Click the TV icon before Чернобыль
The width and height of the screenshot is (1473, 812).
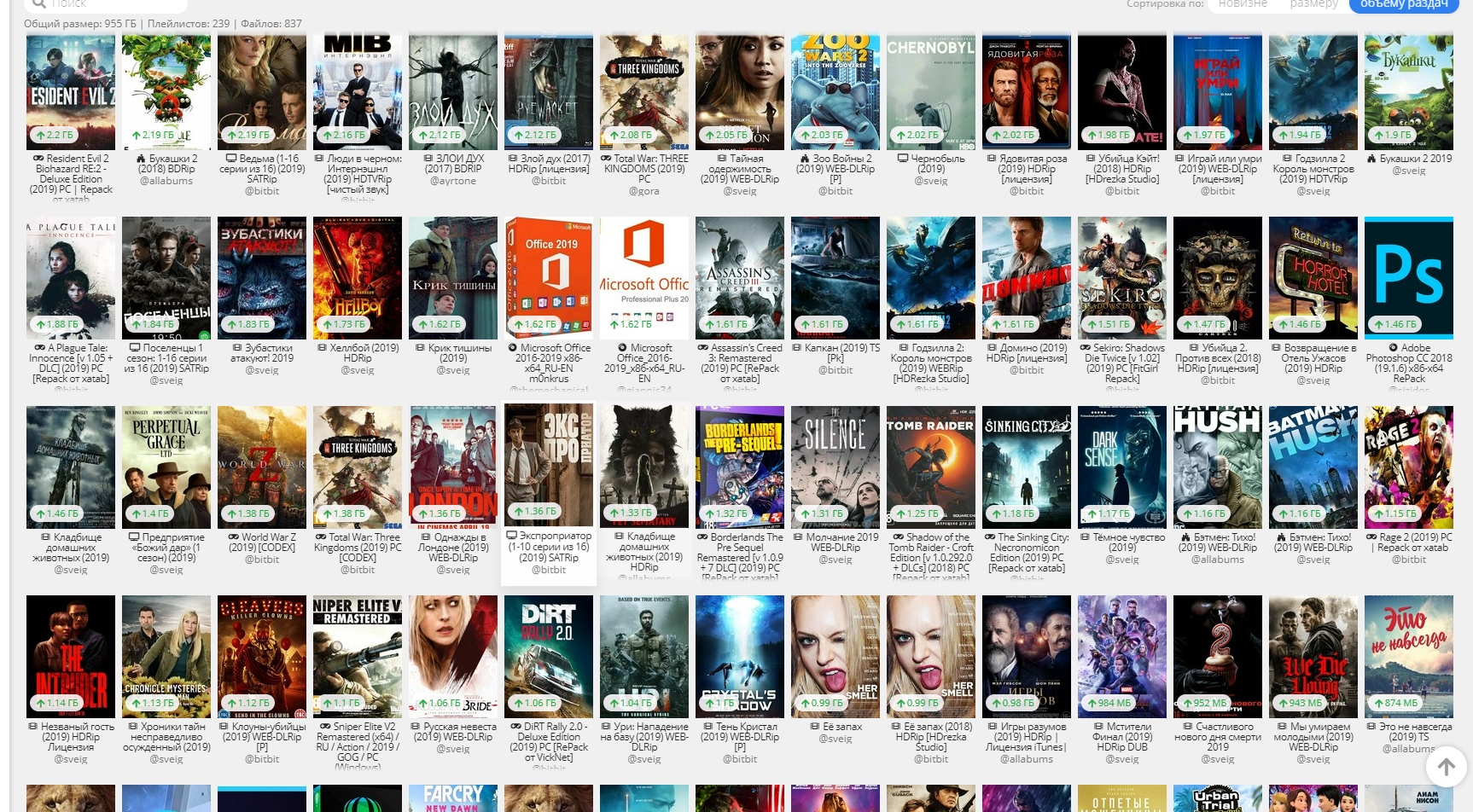pos(903,159)
